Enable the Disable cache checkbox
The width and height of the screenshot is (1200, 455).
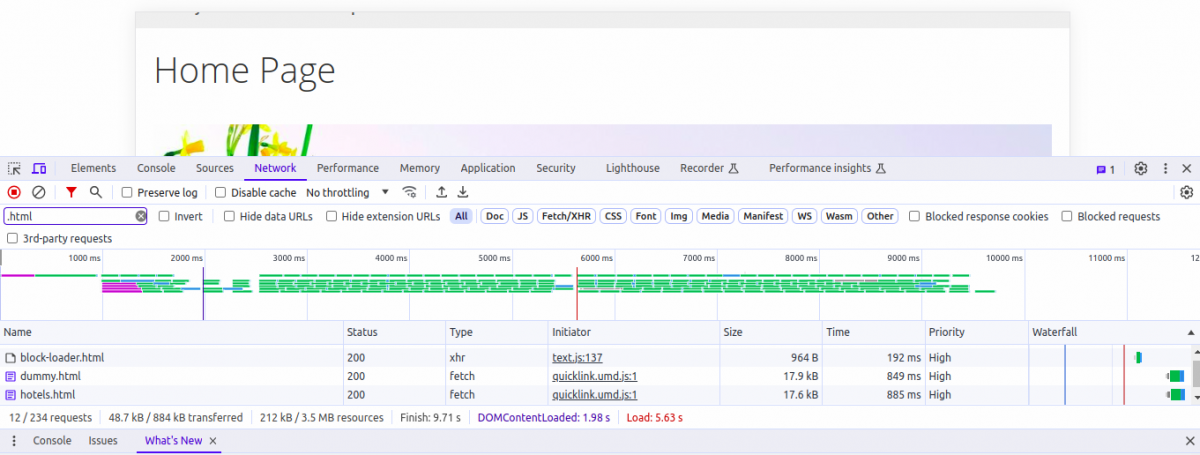click(x=221, y=192)
